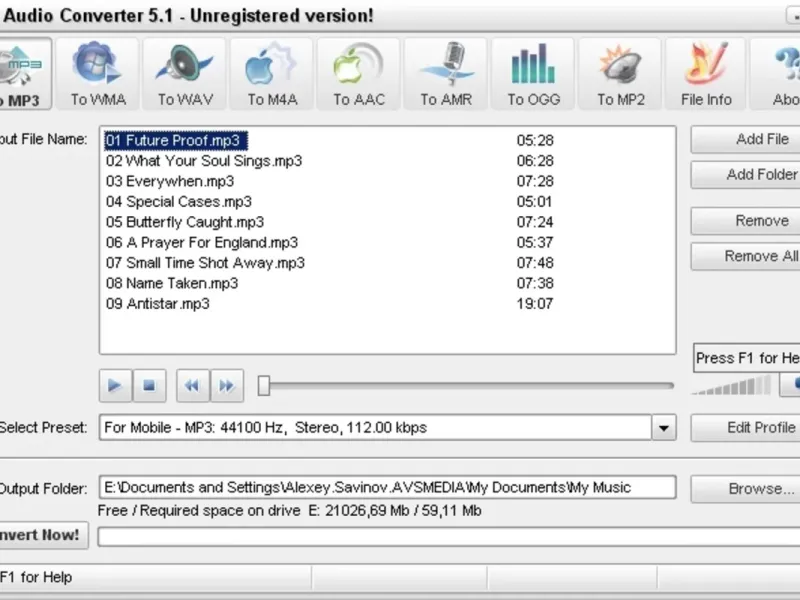Screen dimensions: 800x600
Task: Open the File Info tool
Action: pos(706,74)
